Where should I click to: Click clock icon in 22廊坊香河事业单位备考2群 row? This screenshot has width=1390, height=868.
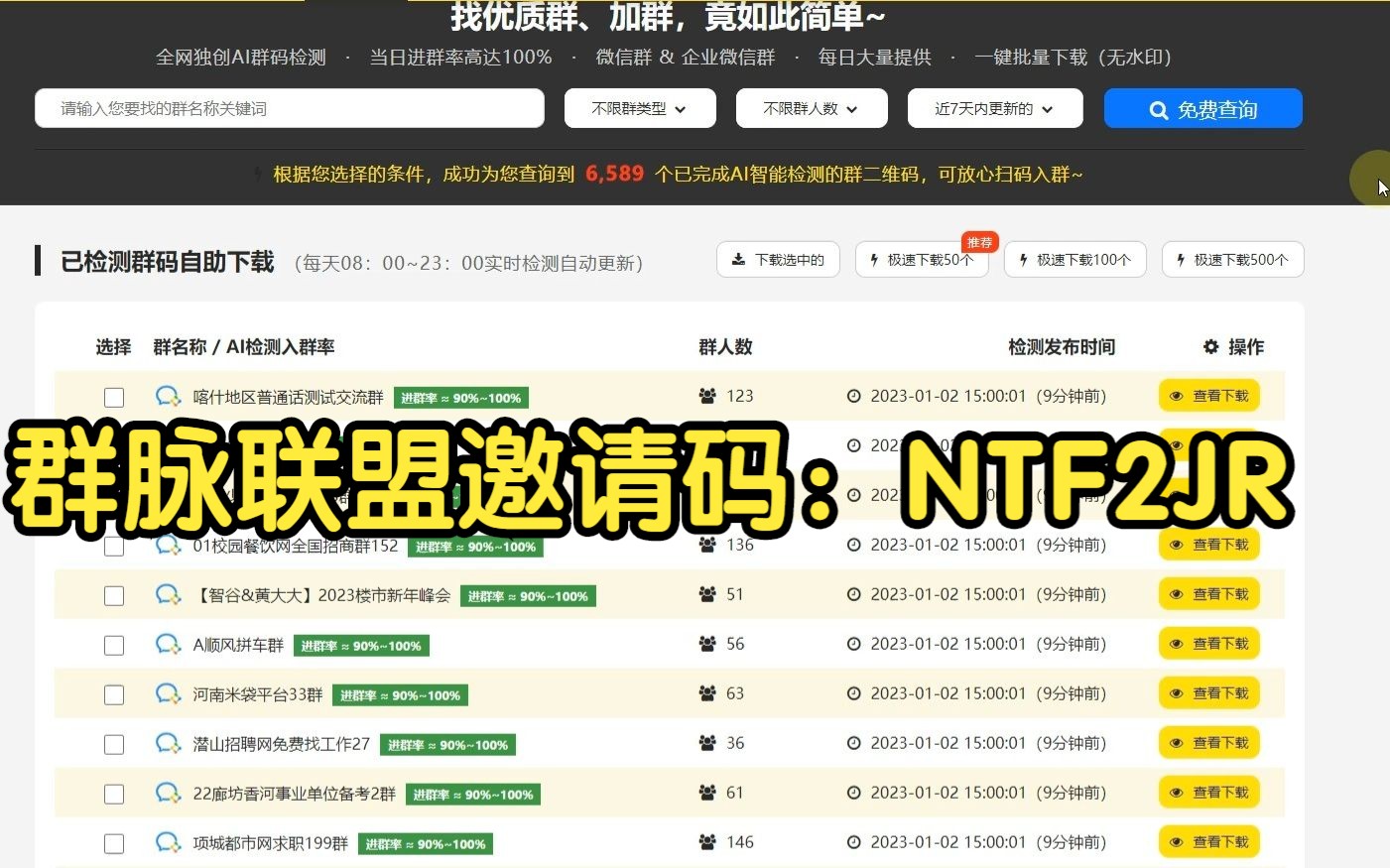(x=853, y=793)
